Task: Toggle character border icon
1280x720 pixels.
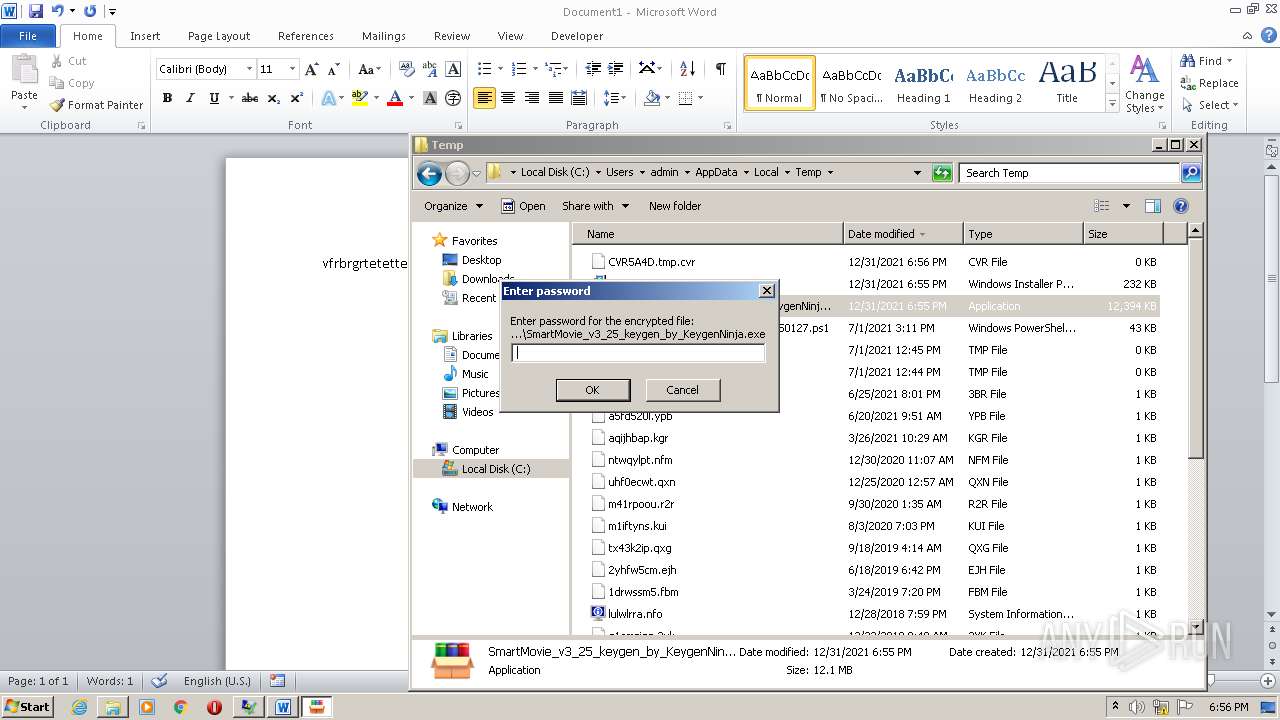Action: (x=453, y=69)
